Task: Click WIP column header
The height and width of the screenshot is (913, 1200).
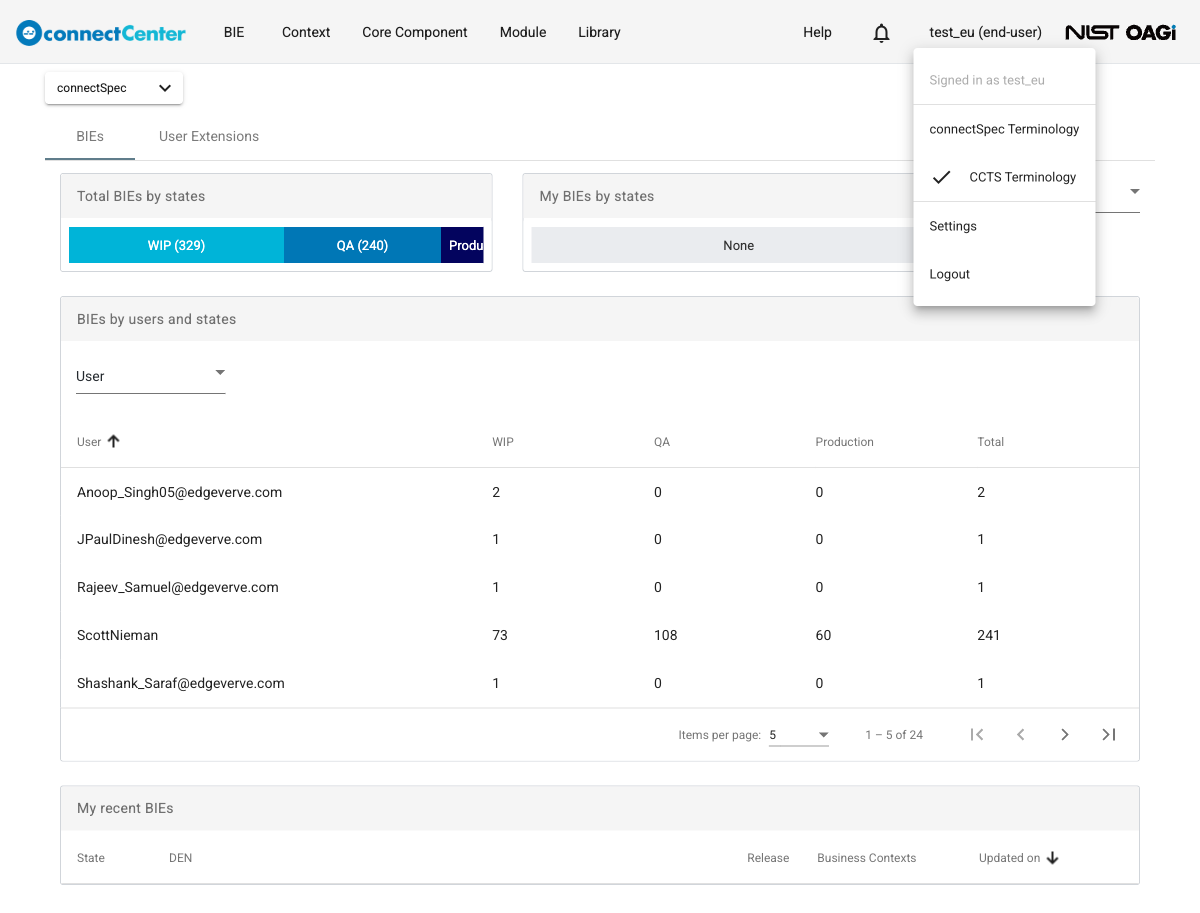Action: click(503, 442)
